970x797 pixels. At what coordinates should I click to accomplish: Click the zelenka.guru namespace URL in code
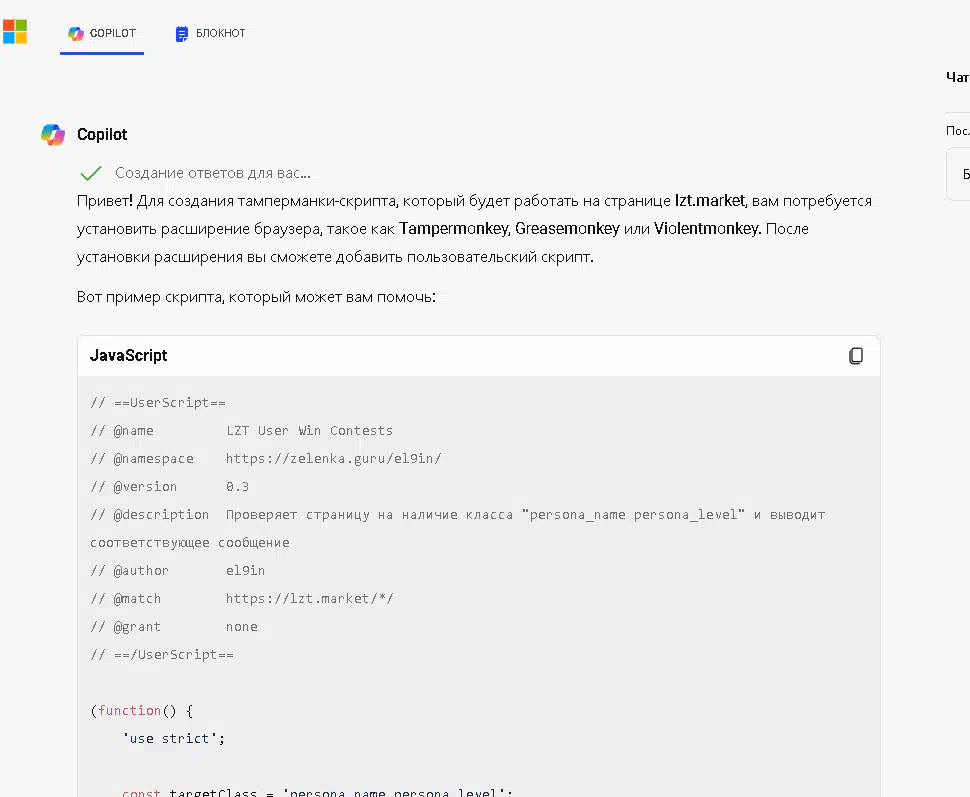pyautogui.click(x=333, y=459)
